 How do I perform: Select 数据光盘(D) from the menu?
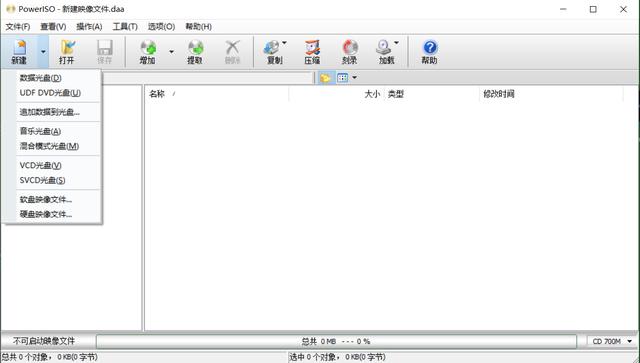click(x=52, y=78)
